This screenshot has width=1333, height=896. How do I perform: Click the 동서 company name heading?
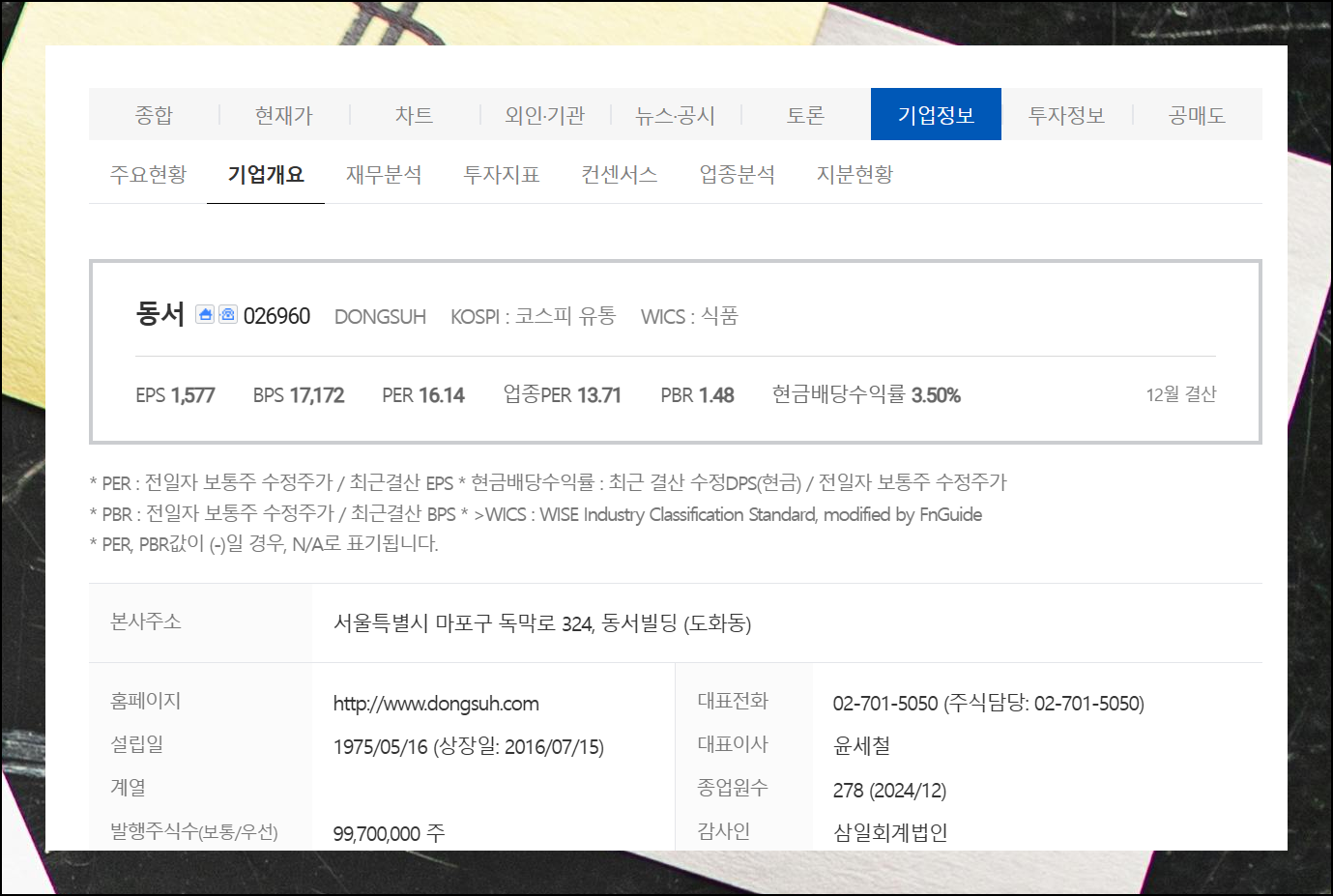160,314
